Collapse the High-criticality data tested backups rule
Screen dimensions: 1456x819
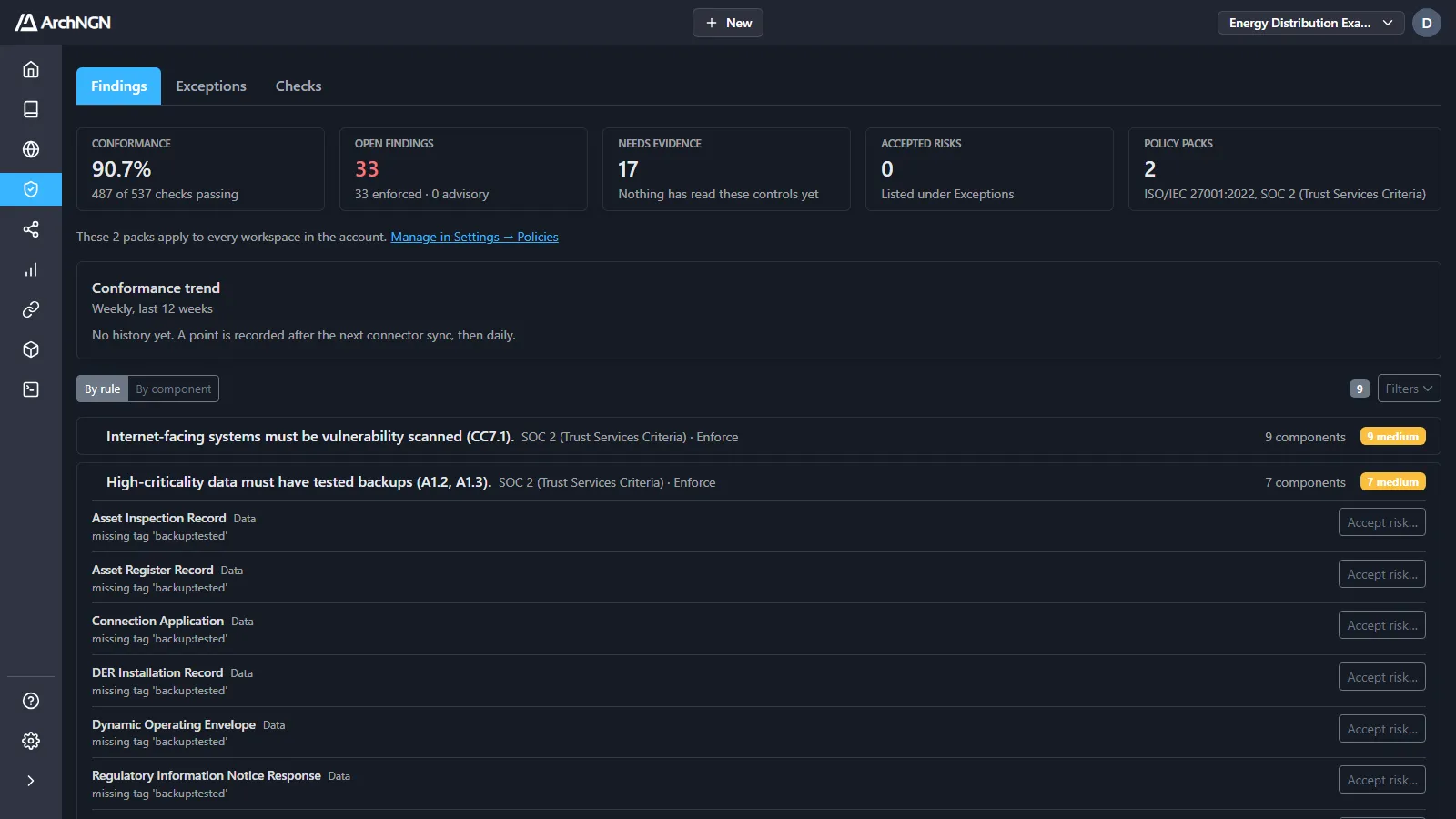[759, 482]
